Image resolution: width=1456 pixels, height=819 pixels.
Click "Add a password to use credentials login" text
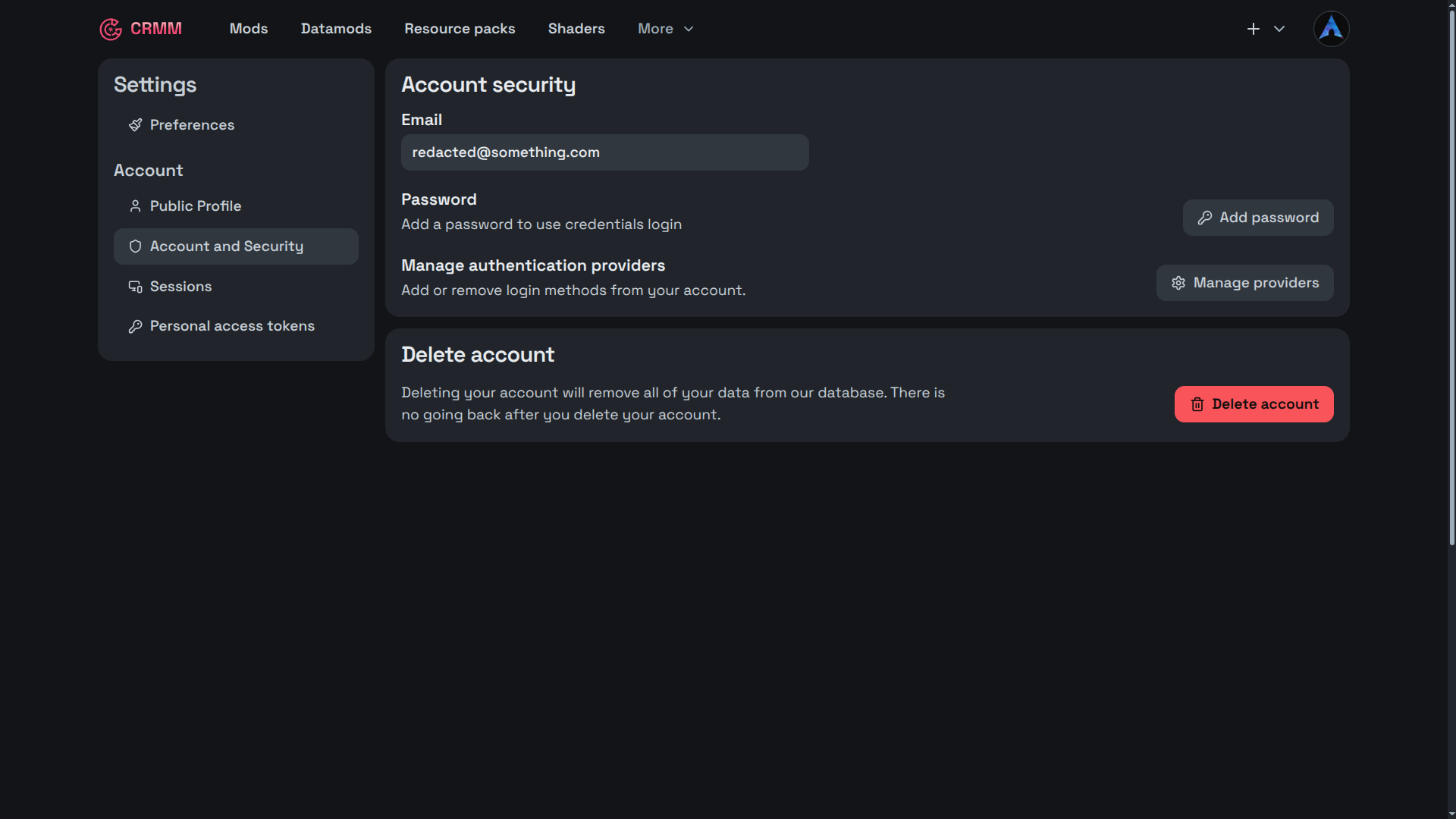click(x=541, y=224)
